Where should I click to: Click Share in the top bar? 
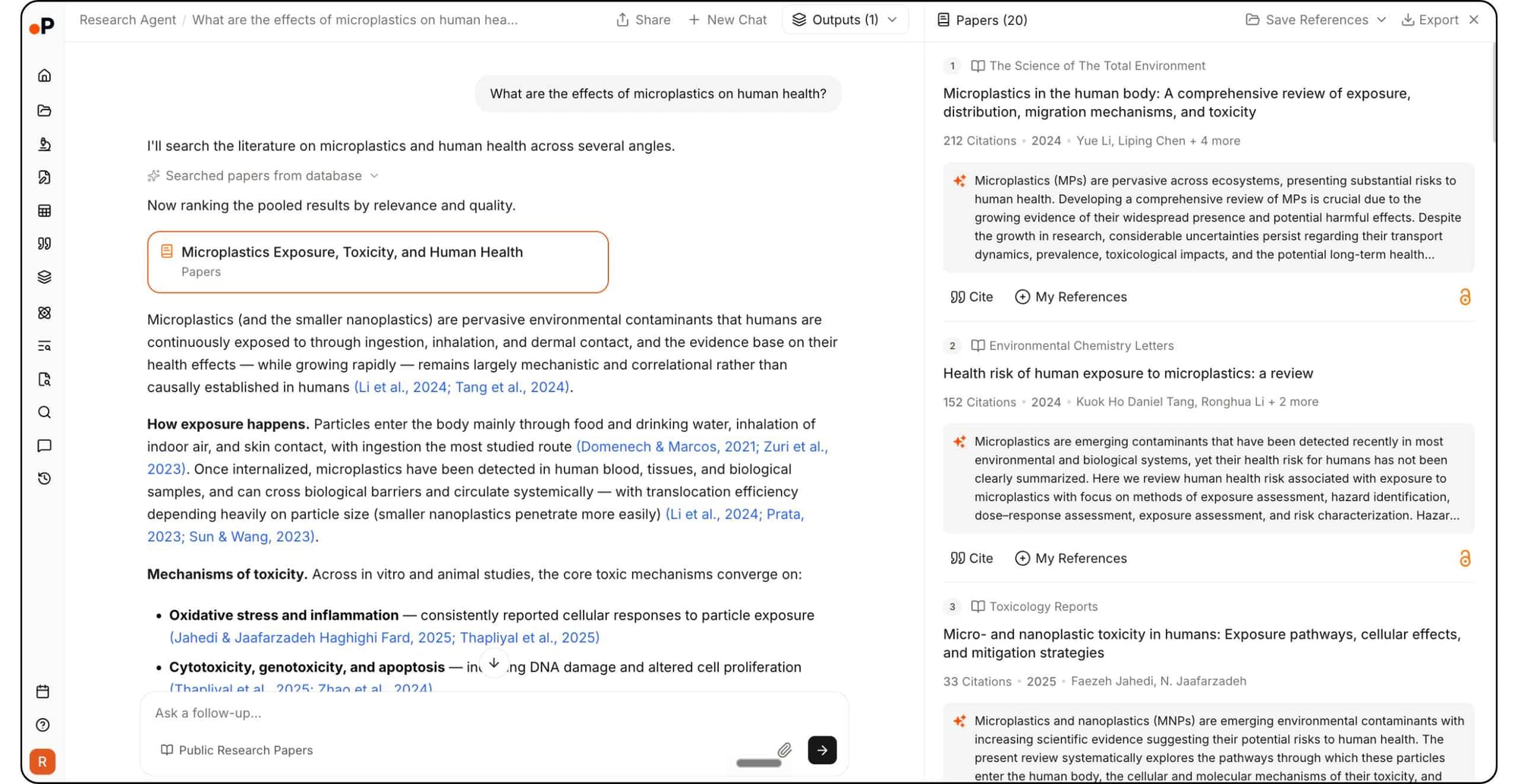click(x=643, y=20)
